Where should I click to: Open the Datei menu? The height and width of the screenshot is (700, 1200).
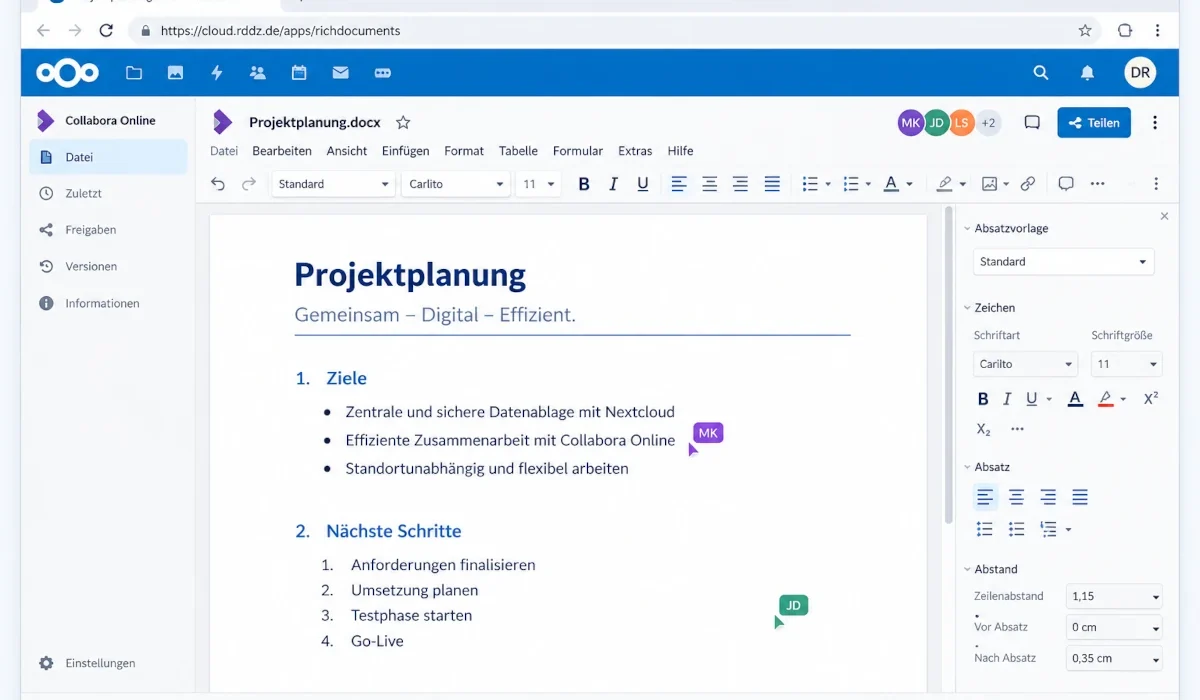click(224, 151)
